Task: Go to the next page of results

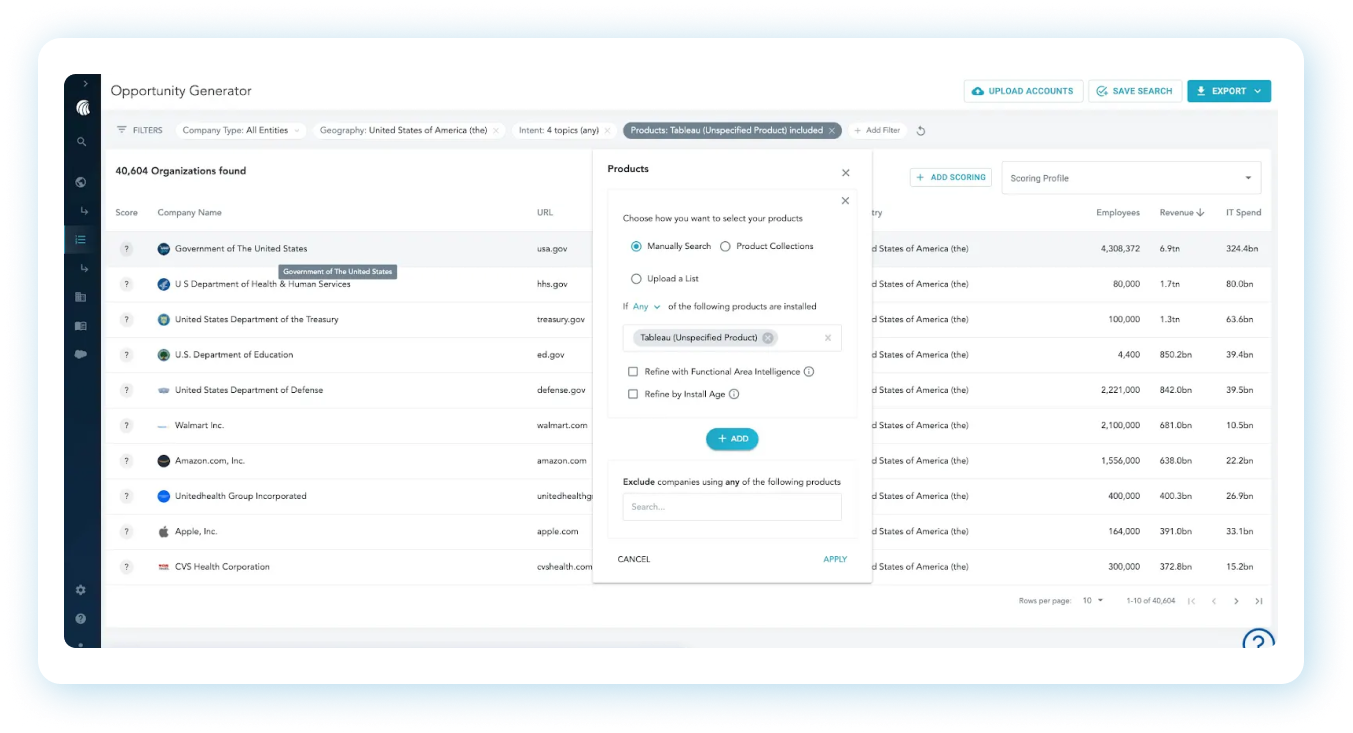Action: 1237,601
